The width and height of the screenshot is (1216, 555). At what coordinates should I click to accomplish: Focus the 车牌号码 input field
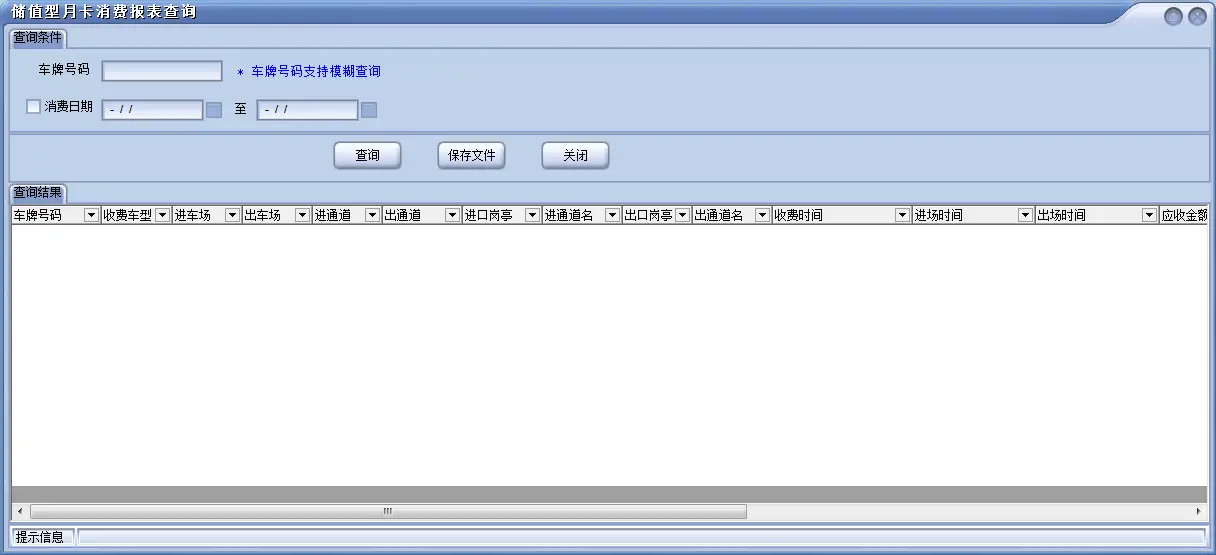(162, 71)
